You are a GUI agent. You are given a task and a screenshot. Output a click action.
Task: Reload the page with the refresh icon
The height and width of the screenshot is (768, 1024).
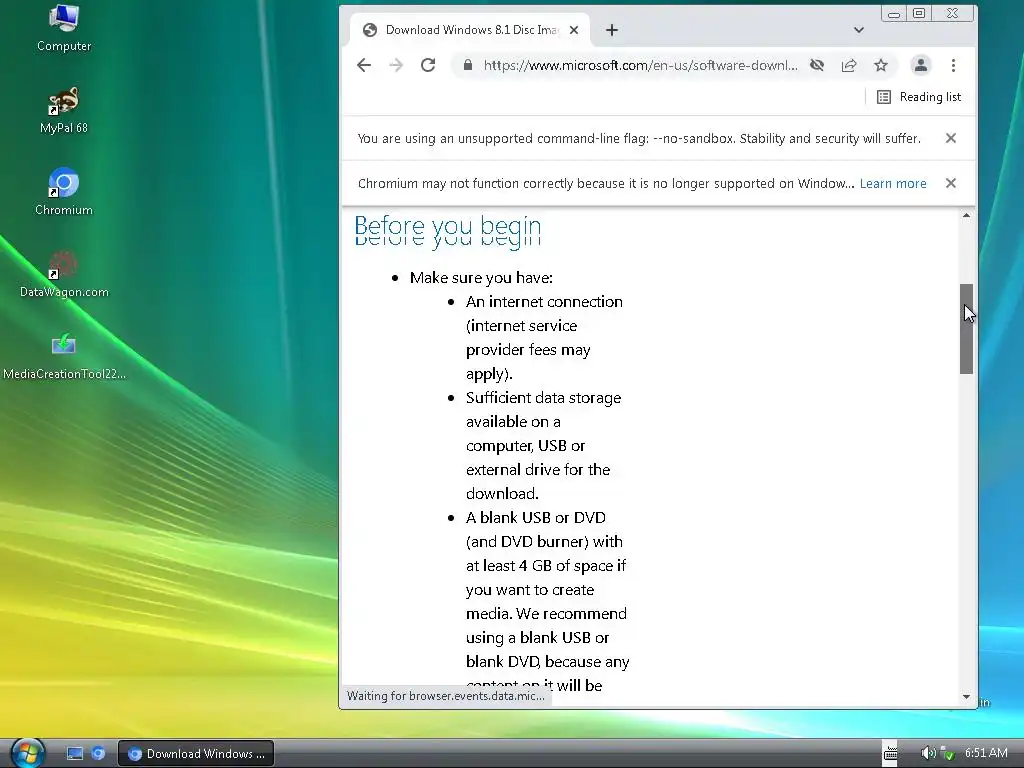(x=428, y=65)
